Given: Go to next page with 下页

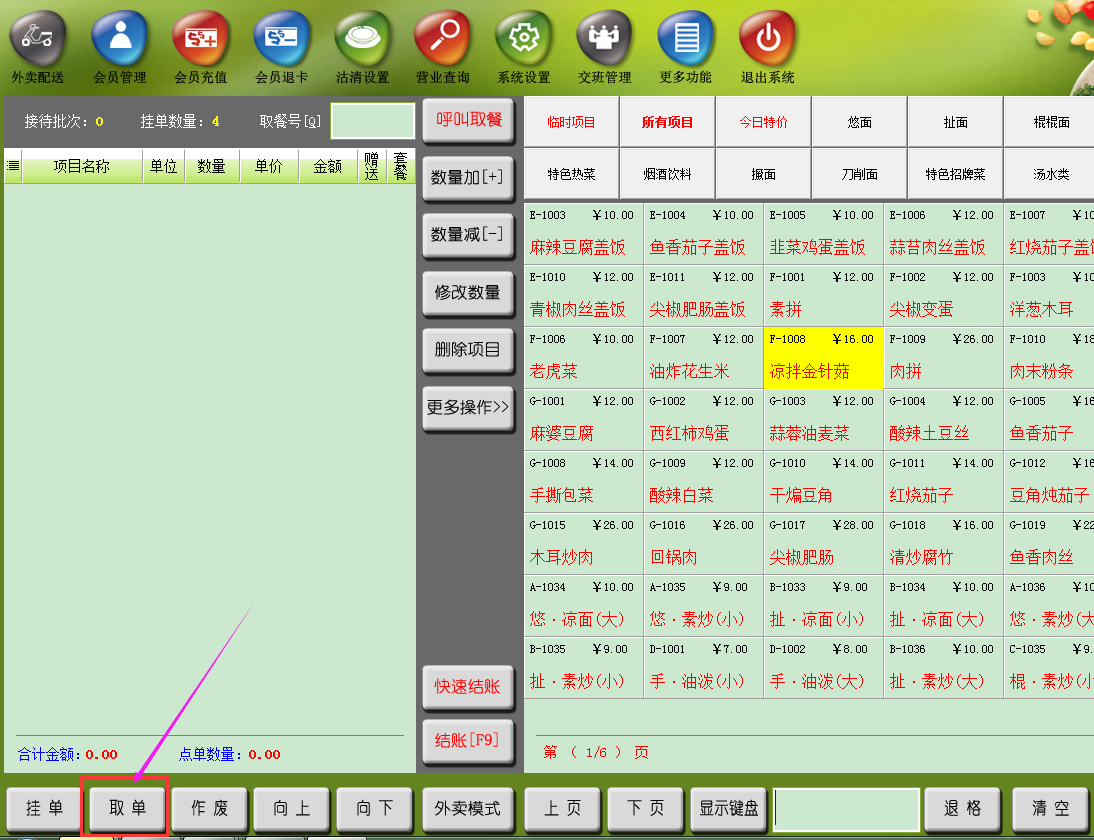Looking at the screenshot, I should 647,808.
